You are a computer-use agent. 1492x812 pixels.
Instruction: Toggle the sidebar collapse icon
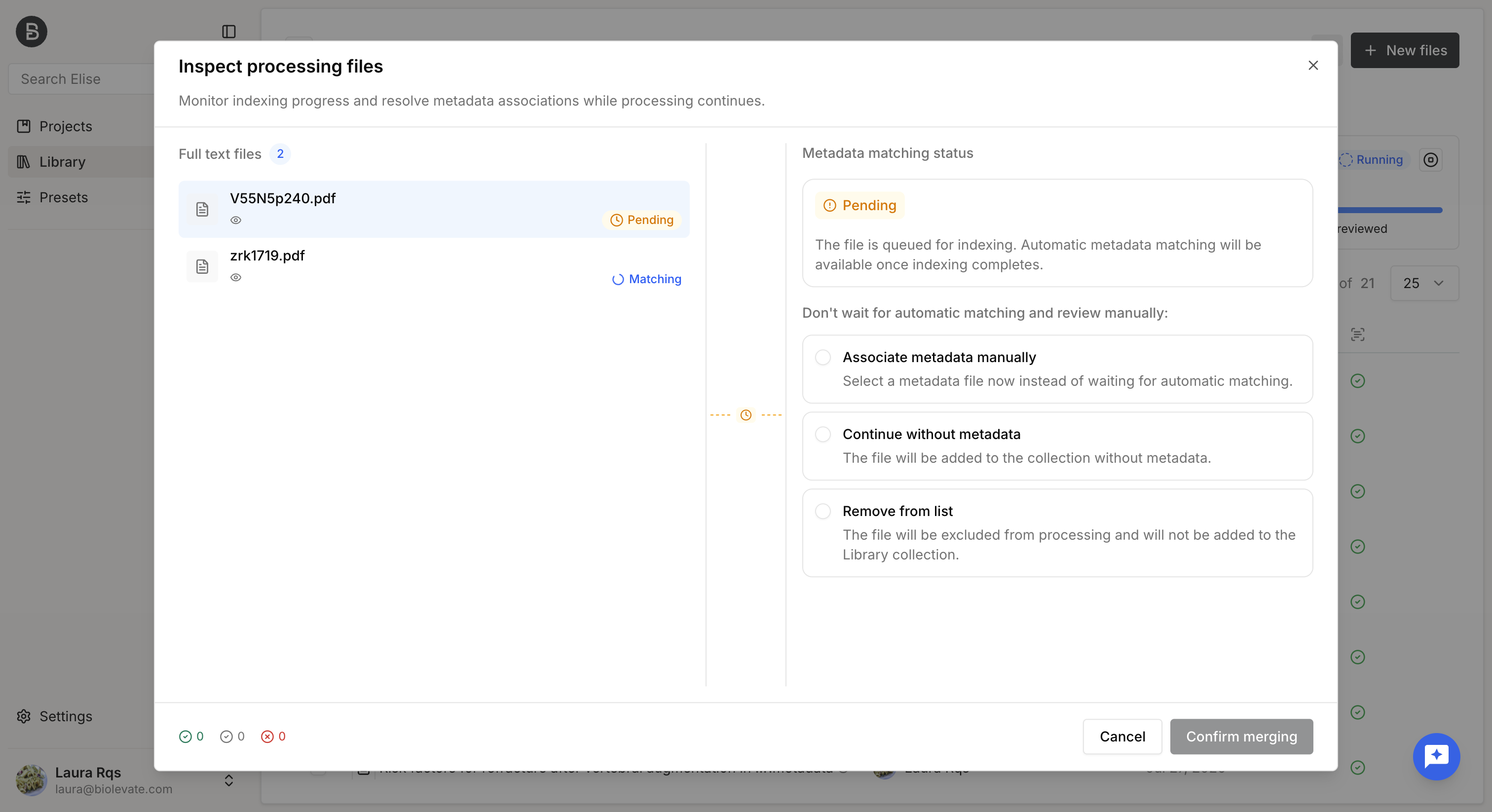pos(229,31)
